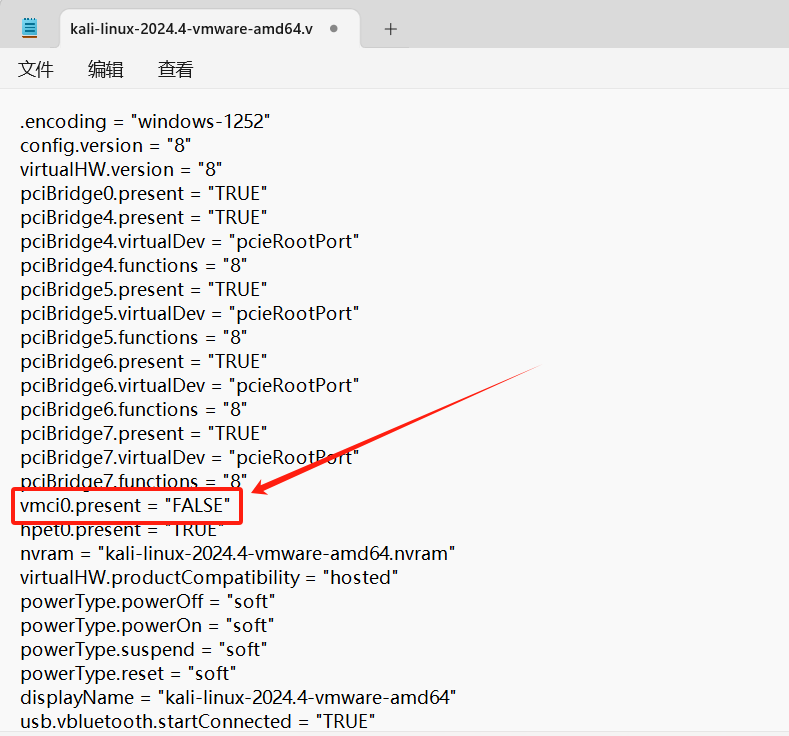The image size is (789, 736).
Task: Open the 文件 menu
Action: (36, 69)
